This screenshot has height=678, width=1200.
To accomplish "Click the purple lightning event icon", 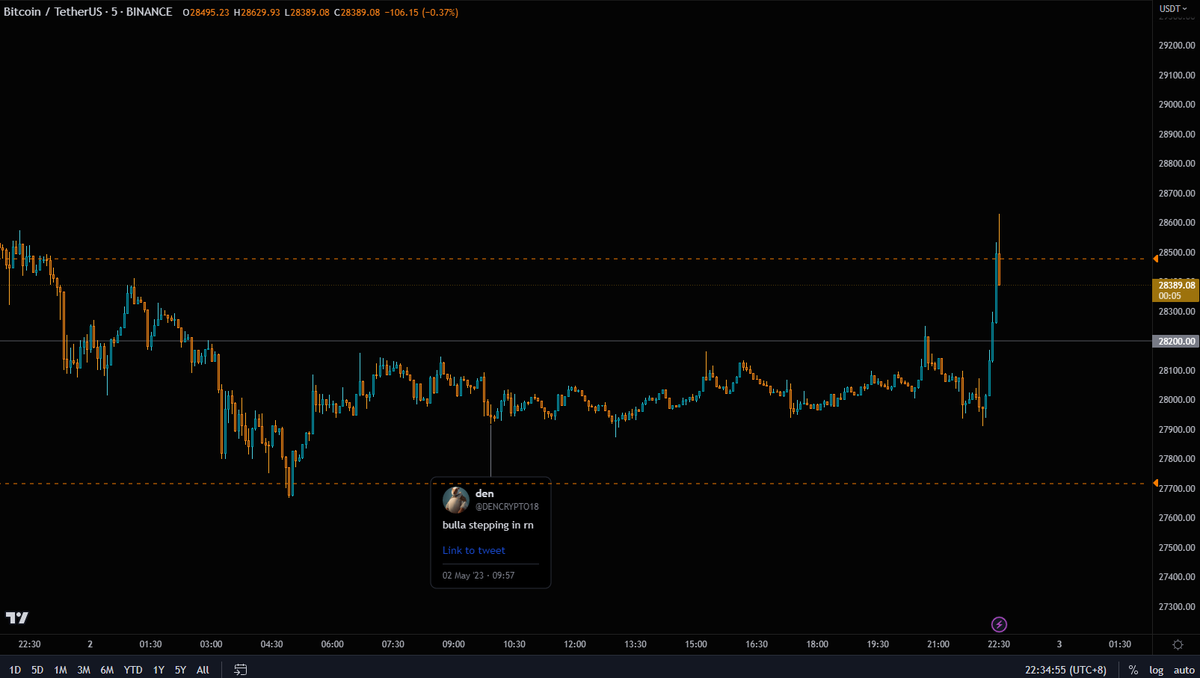I will pos(998,624).
